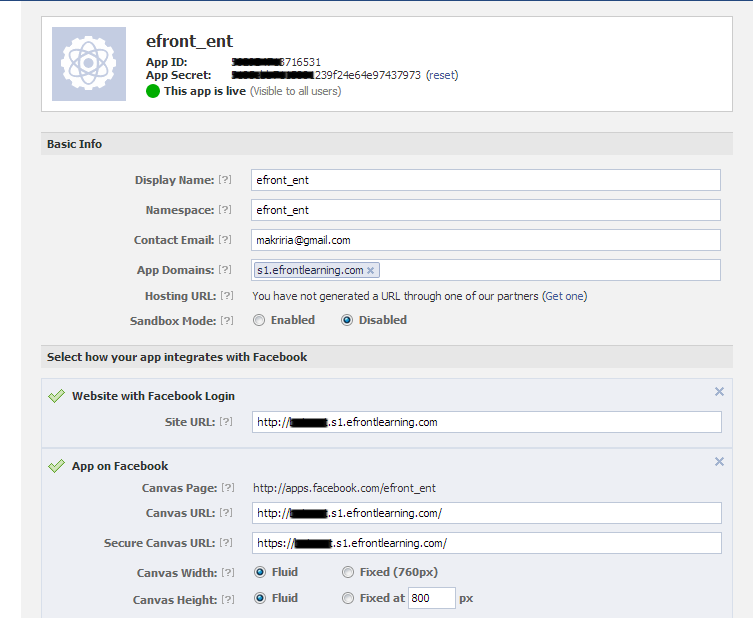Open help for Secure Canvas URL
Viewport: 753px width, 618px height.
point(226,543)
